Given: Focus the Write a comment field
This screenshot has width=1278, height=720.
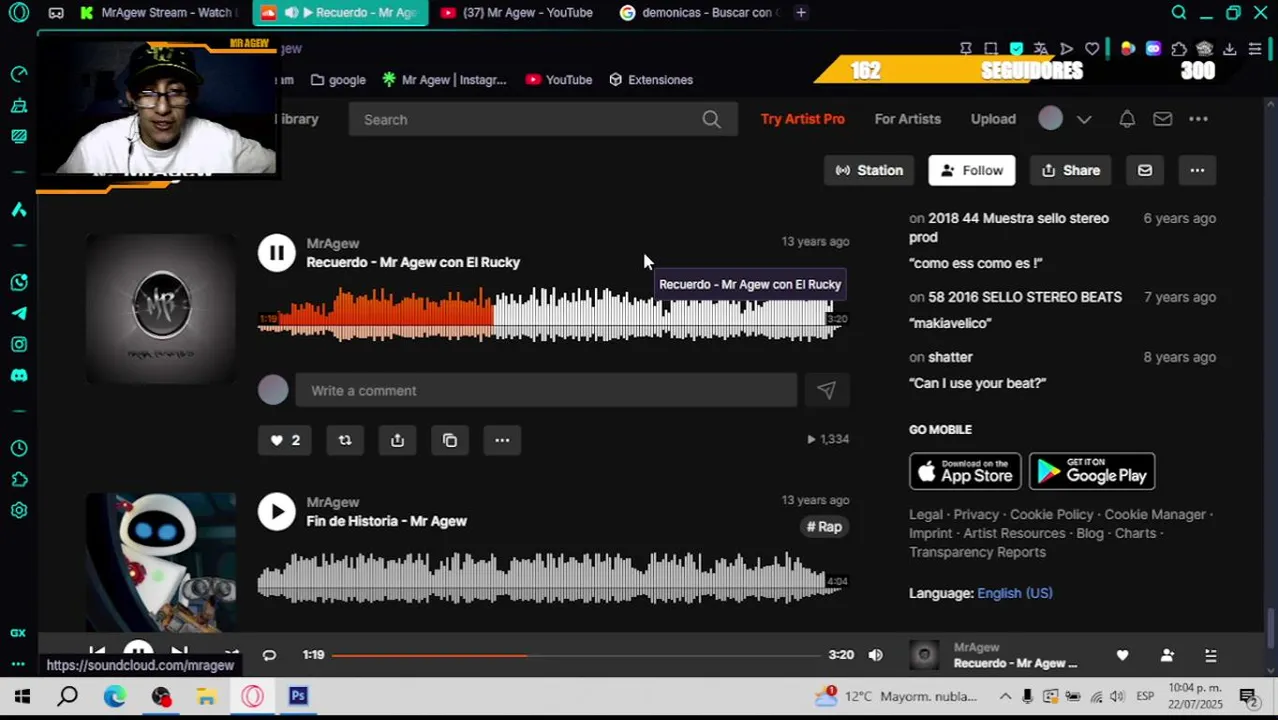Looking at the screenshot, I should (x=546, y=391).
